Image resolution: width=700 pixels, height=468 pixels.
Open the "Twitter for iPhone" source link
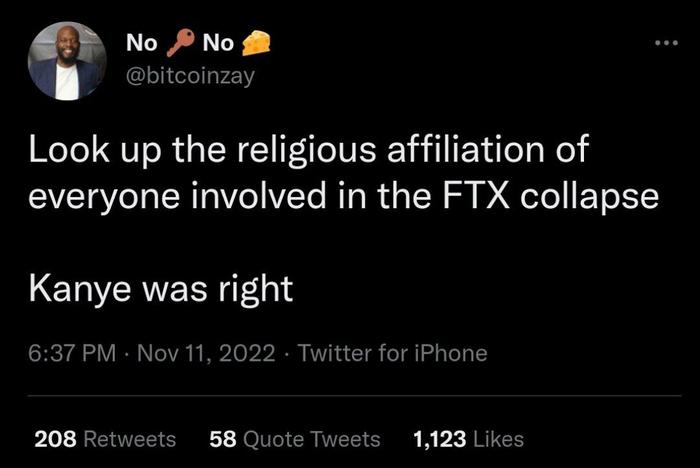(393, 352)
